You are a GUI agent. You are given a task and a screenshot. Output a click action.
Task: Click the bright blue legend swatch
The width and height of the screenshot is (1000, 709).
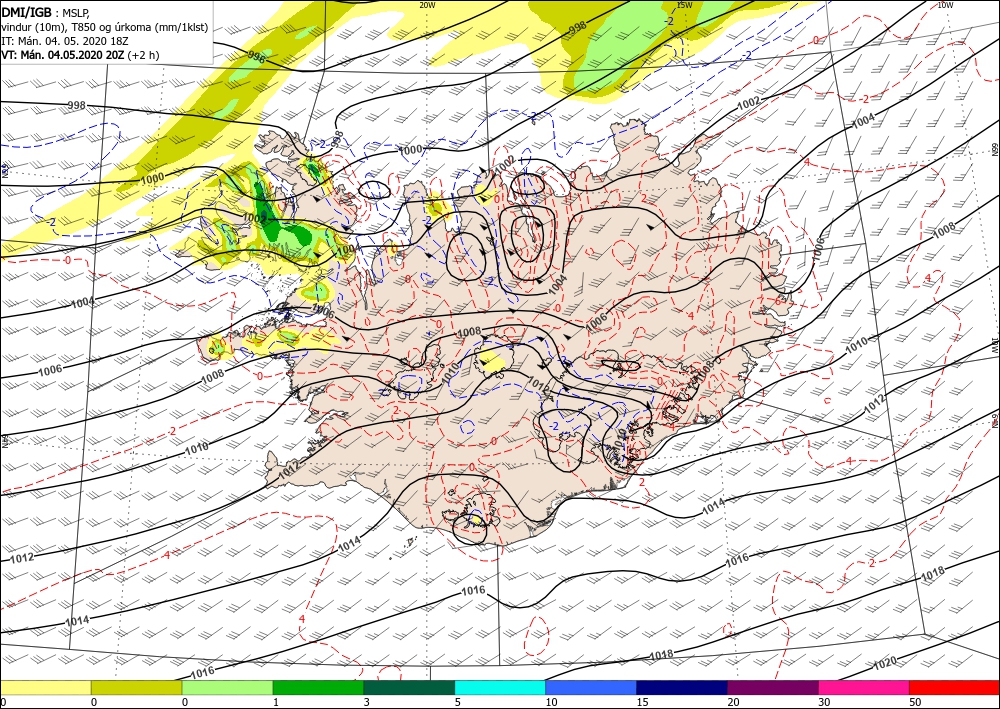pyautogui.click(x=591, y=687)
